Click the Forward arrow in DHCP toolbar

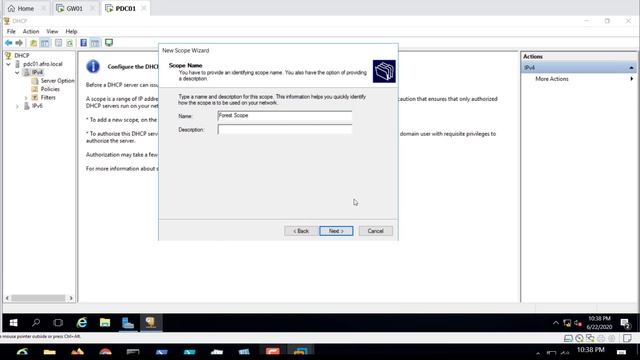[19, 43]
